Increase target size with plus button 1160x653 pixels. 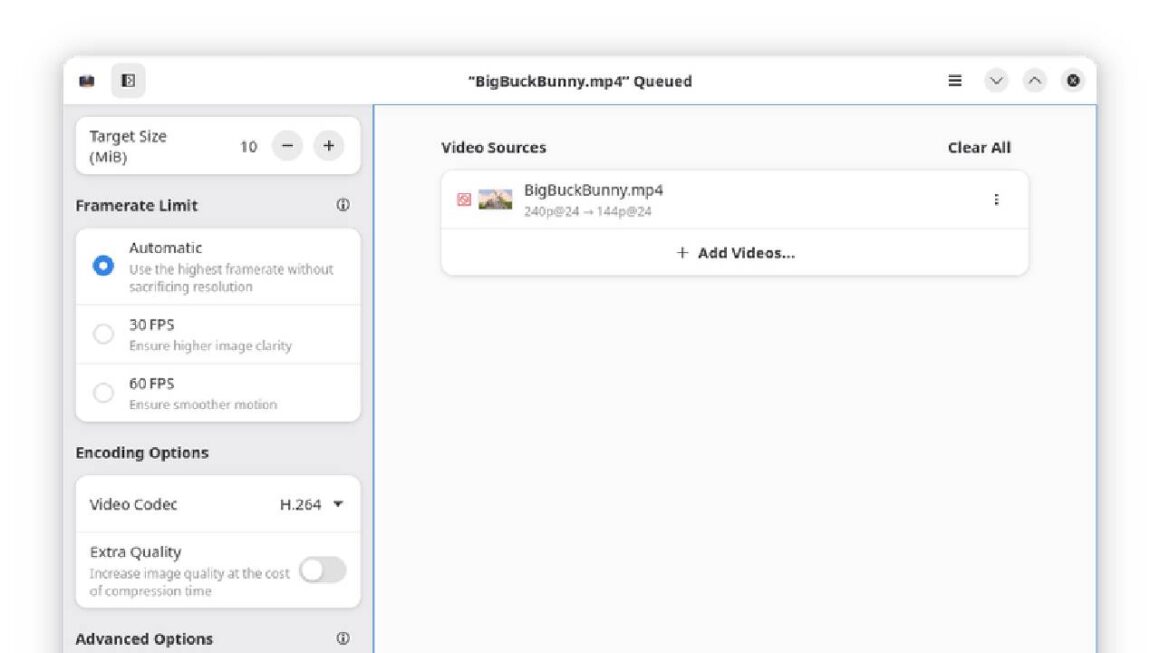point(328,146)
